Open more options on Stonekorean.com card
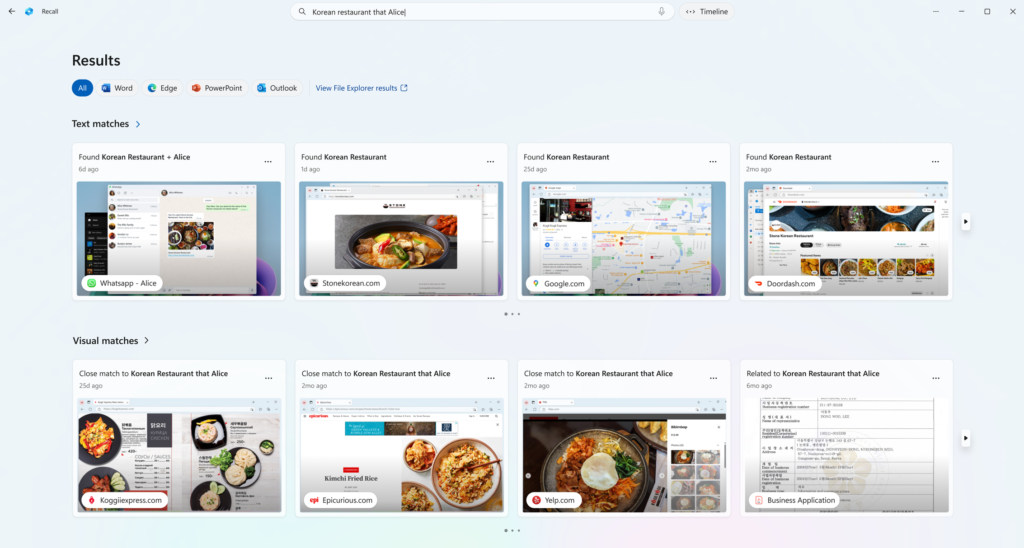 point(490,161)
